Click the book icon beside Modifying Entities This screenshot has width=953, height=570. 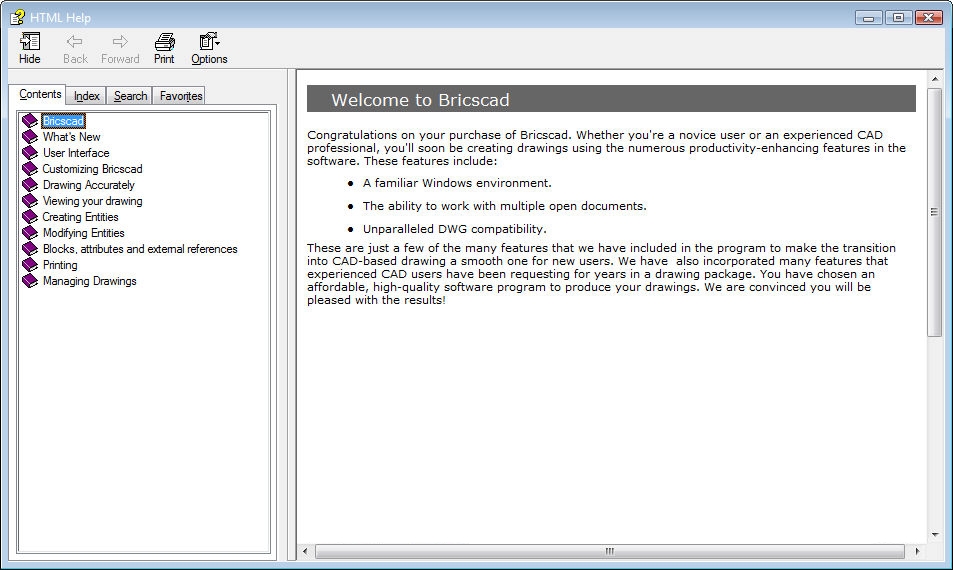(30, 233)
